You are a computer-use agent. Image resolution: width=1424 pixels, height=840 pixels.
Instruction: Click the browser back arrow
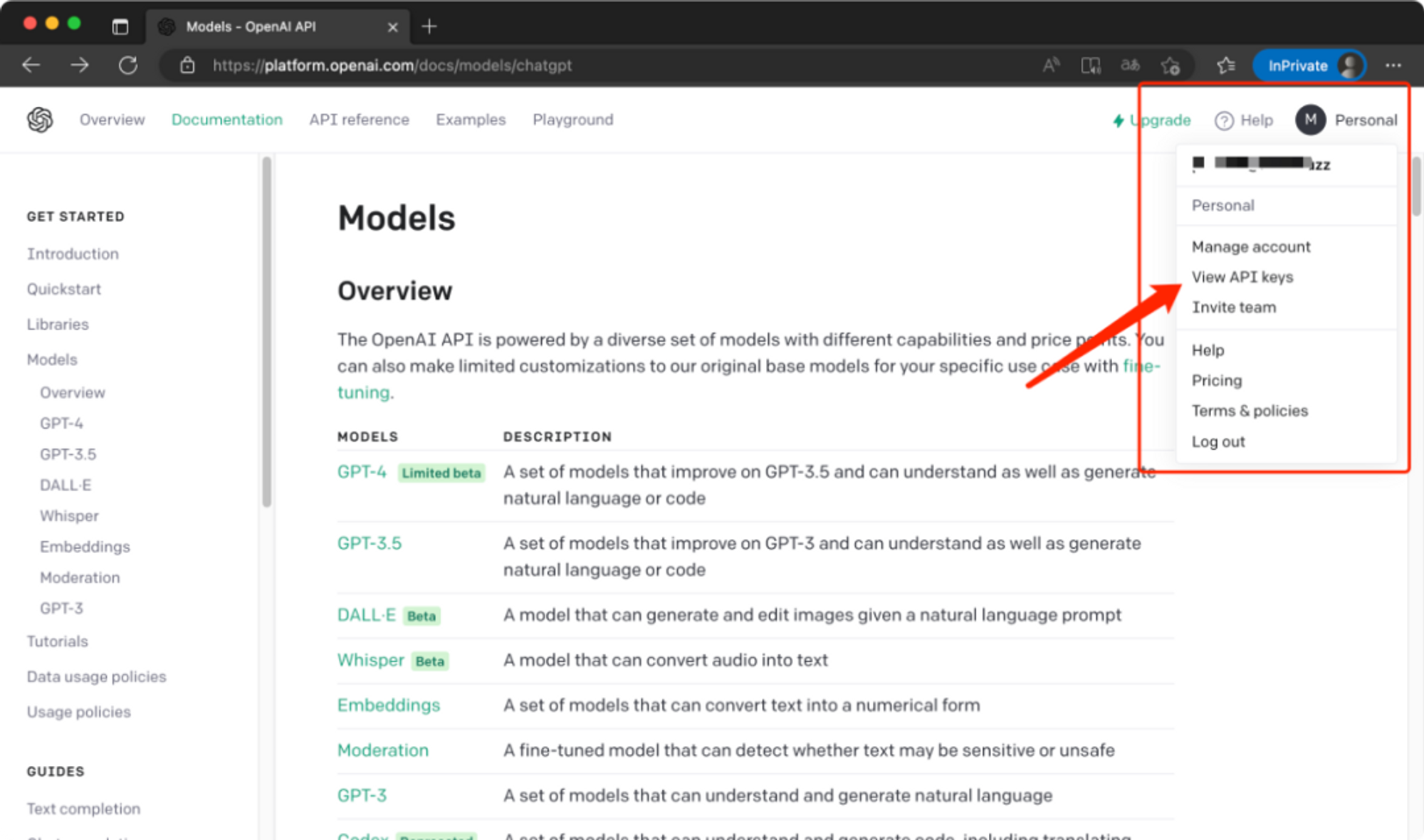31,65
